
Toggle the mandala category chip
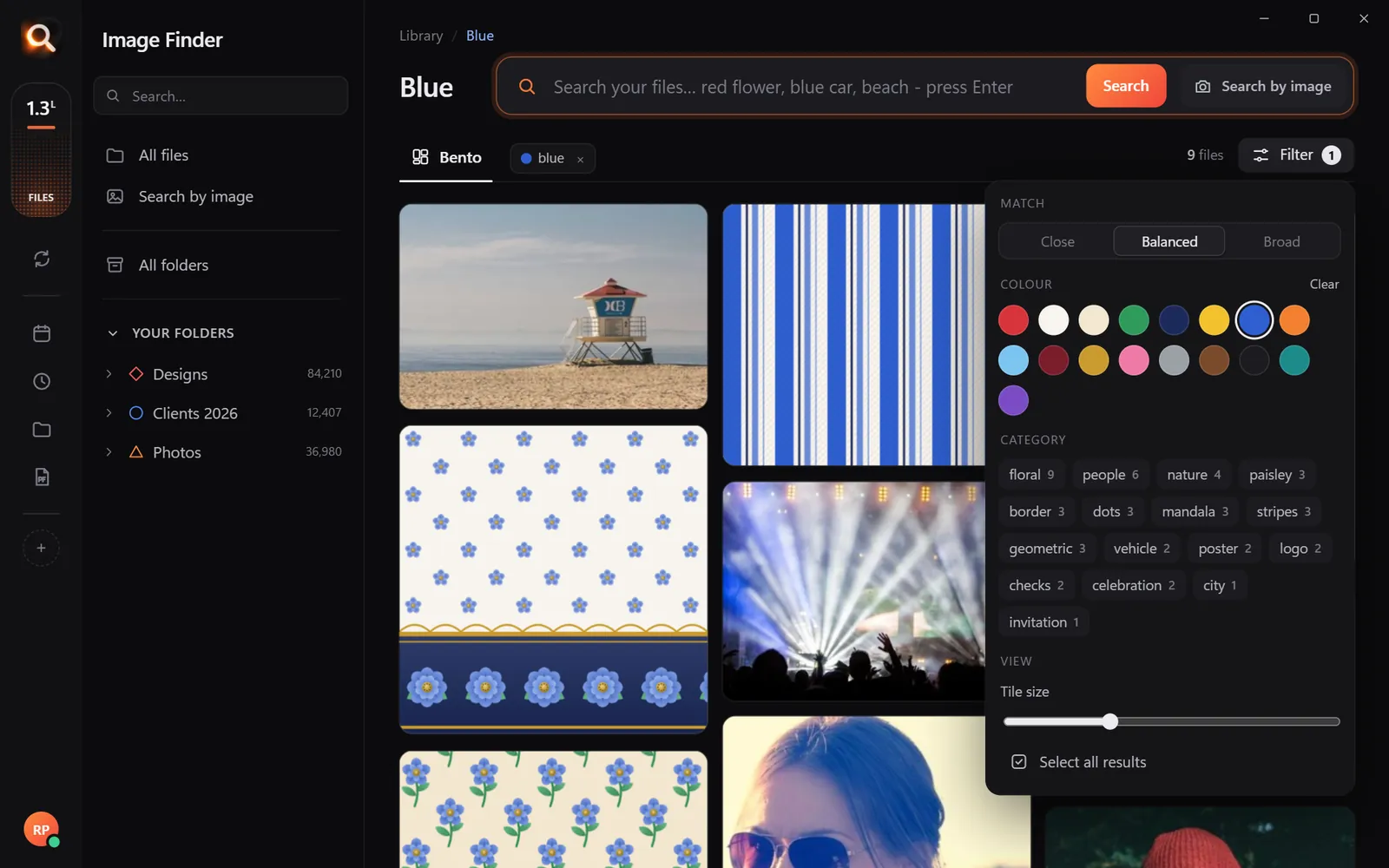[x=1195, y=512]
